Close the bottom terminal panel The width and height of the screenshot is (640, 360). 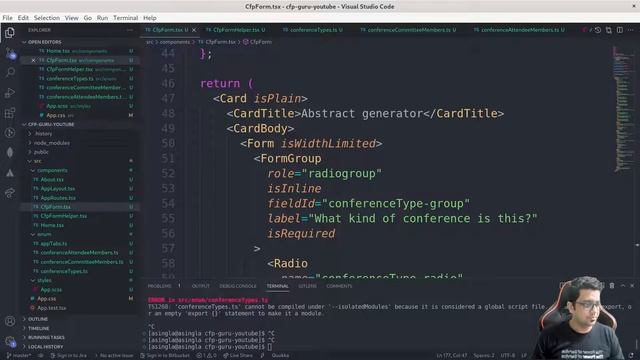[632, 286]
